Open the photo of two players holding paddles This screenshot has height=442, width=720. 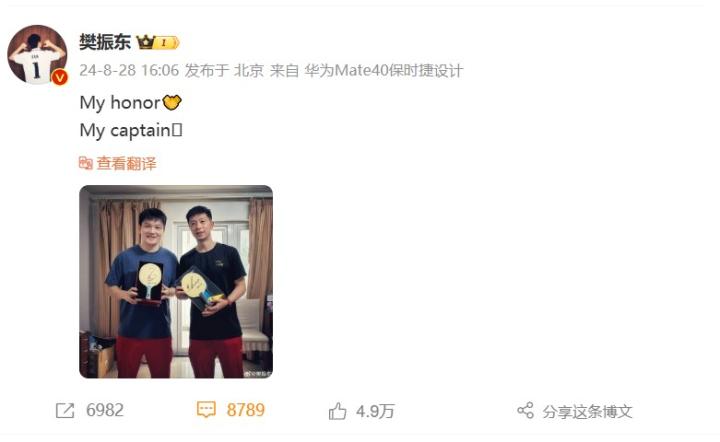[176, 281]
